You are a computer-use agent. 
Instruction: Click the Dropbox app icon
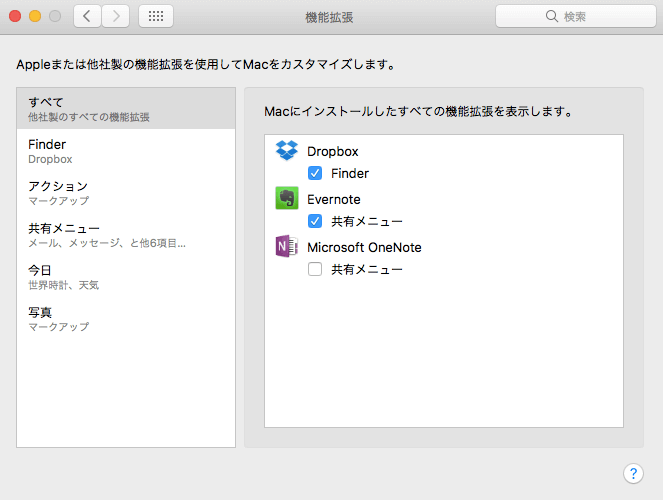point(287,150)
